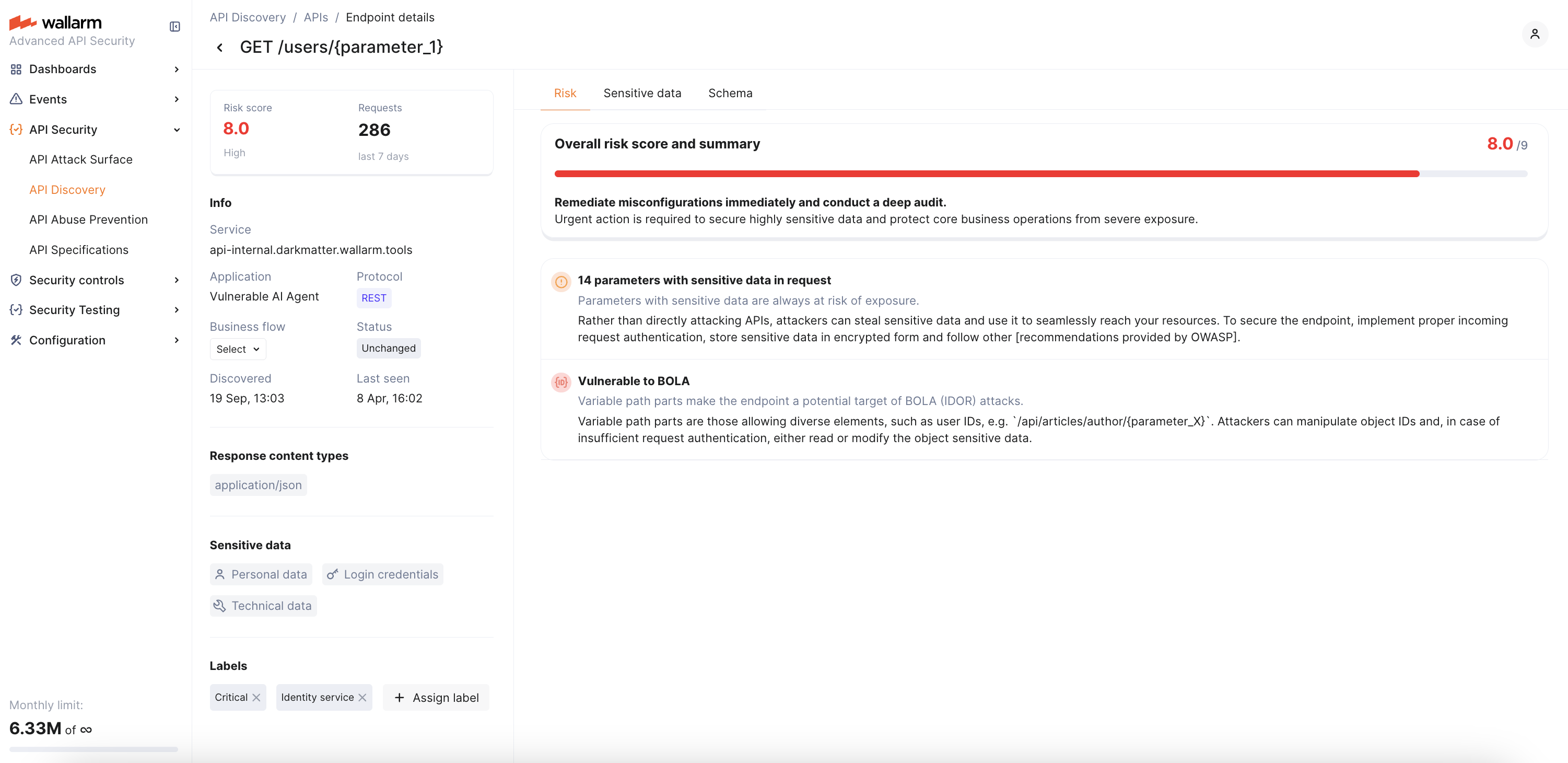1568x763 pixels.
Task: Click the Configuration wrench icon
Action: pyautogui.click(x=16, y=340)
